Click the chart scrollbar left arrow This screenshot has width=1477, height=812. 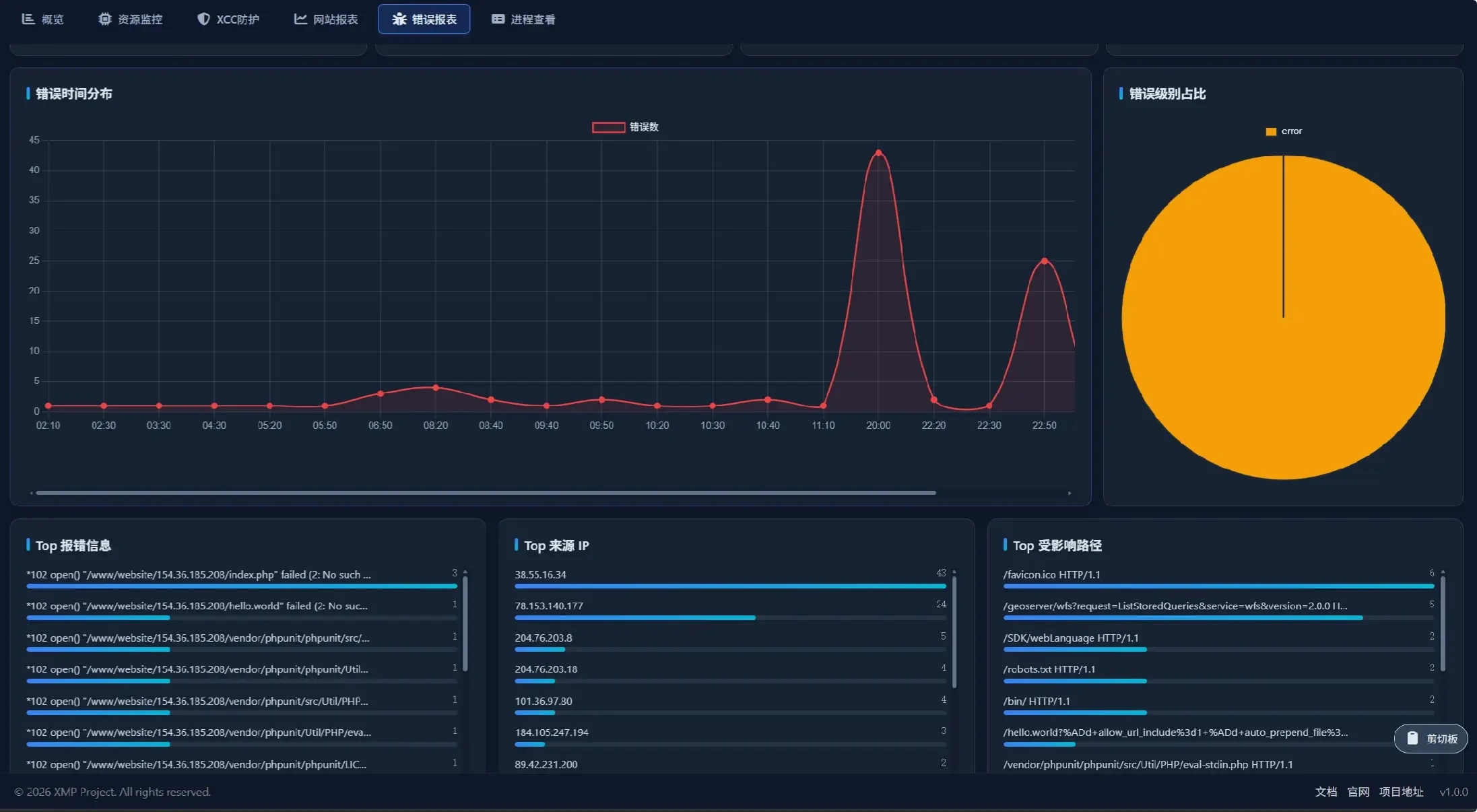[x=31, y=493]
